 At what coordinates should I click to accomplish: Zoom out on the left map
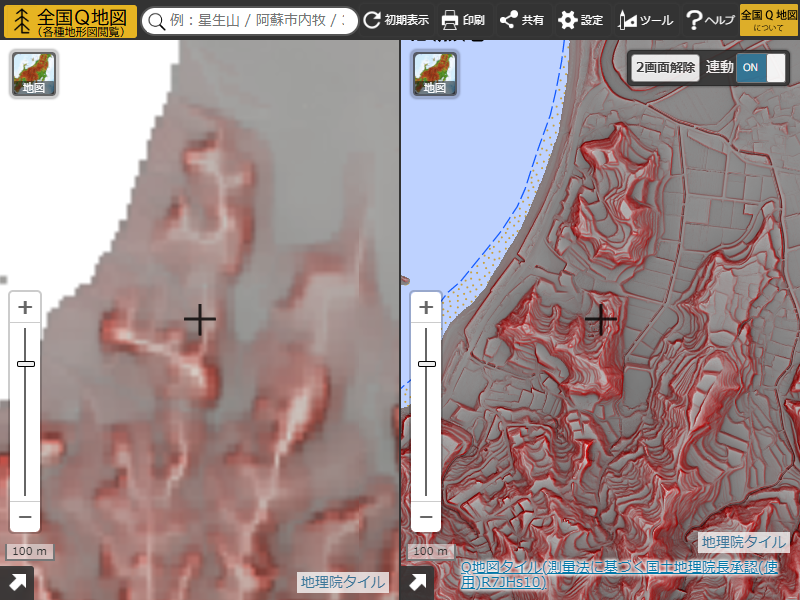25,517
